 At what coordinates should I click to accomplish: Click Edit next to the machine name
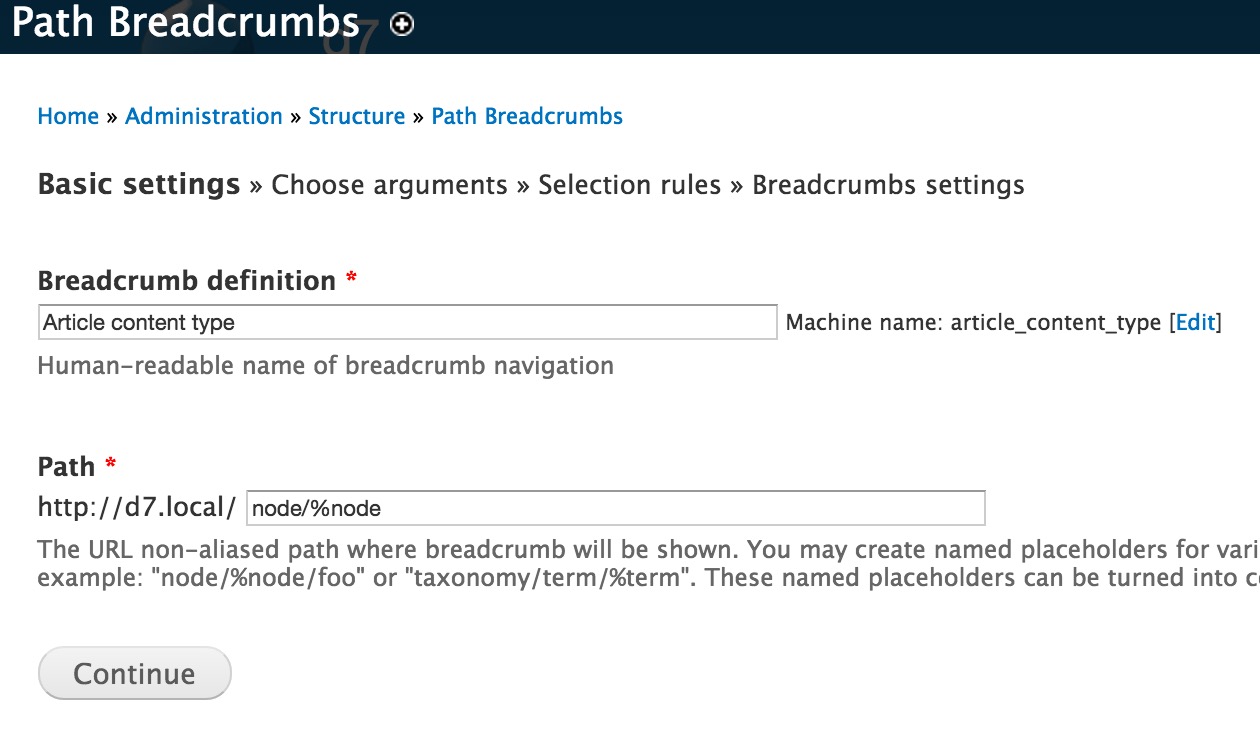pos(1195,322)
